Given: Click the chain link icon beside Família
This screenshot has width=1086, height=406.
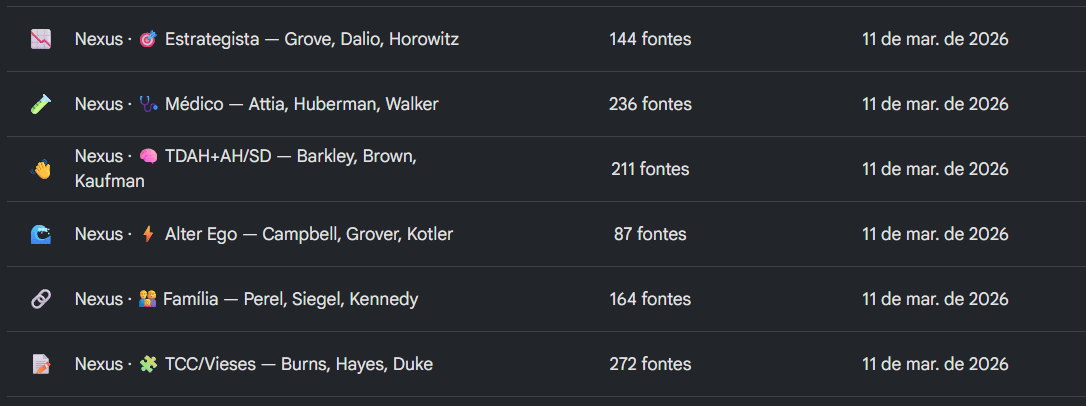Looking at the screenshot, I should tap(41, 300).
